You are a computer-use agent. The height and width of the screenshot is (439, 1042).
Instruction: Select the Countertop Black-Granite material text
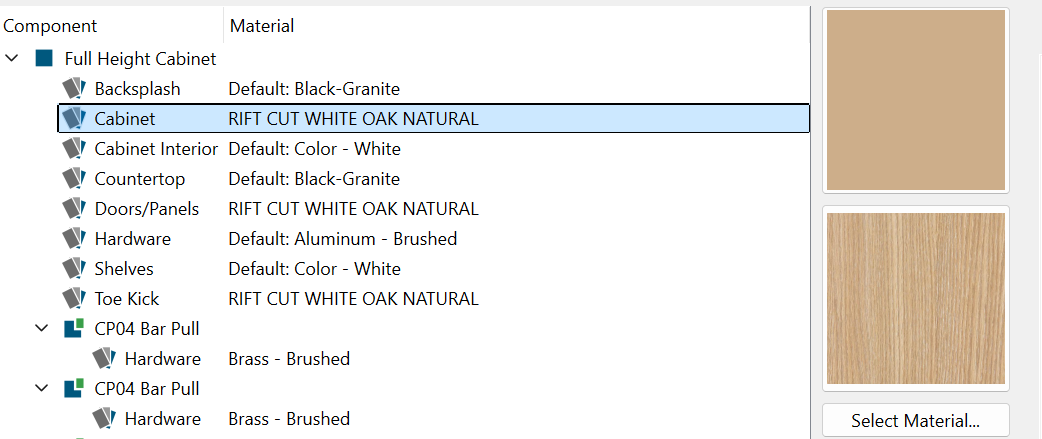[314, 179]
